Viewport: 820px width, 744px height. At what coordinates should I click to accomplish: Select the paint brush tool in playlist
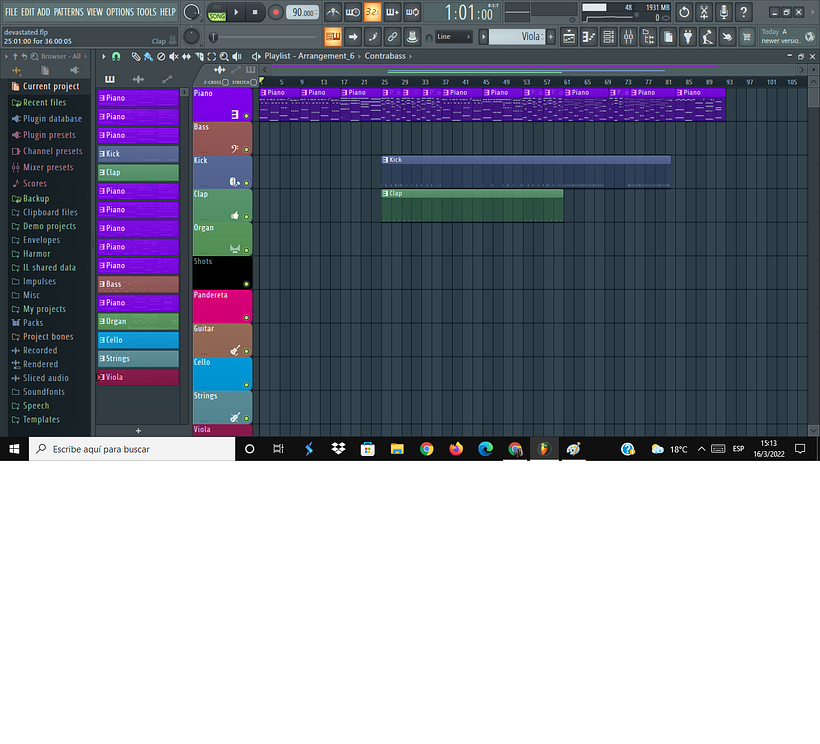click(x=148, y=56)
